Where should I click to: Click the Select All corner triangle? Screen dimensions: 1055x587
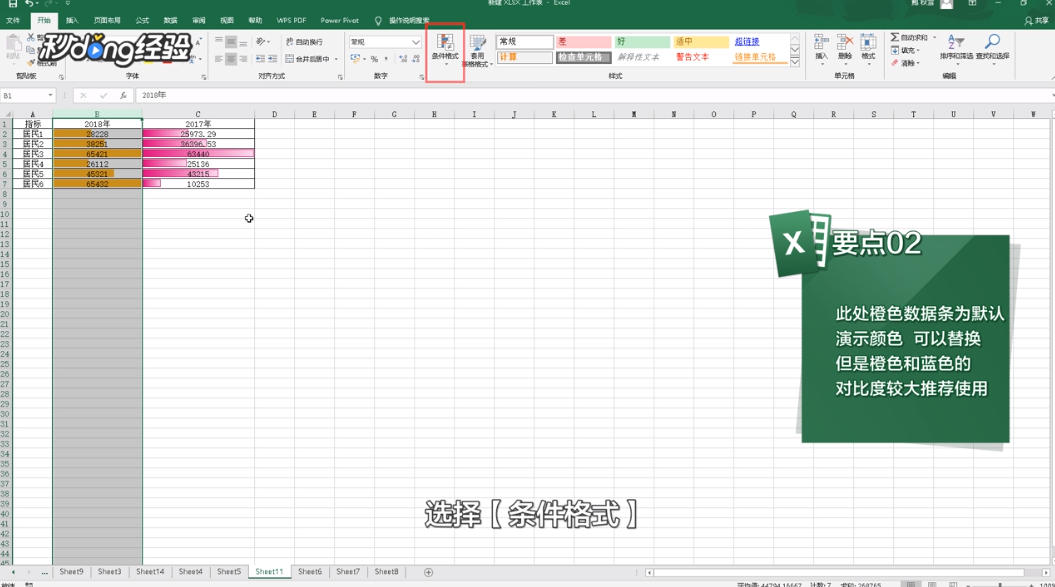click(7, 114)
